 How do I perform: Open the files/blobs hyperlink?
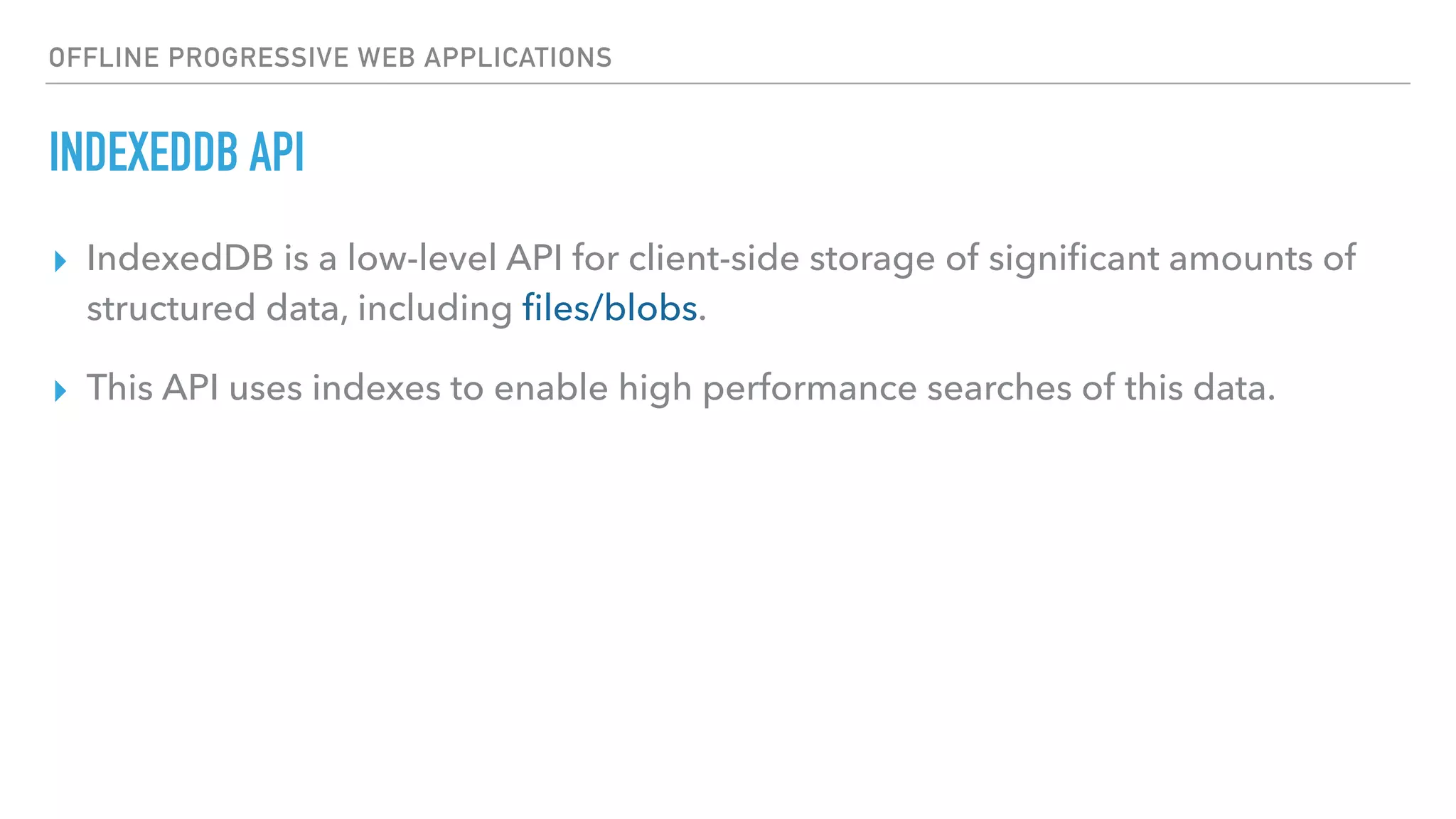point(609,309)
